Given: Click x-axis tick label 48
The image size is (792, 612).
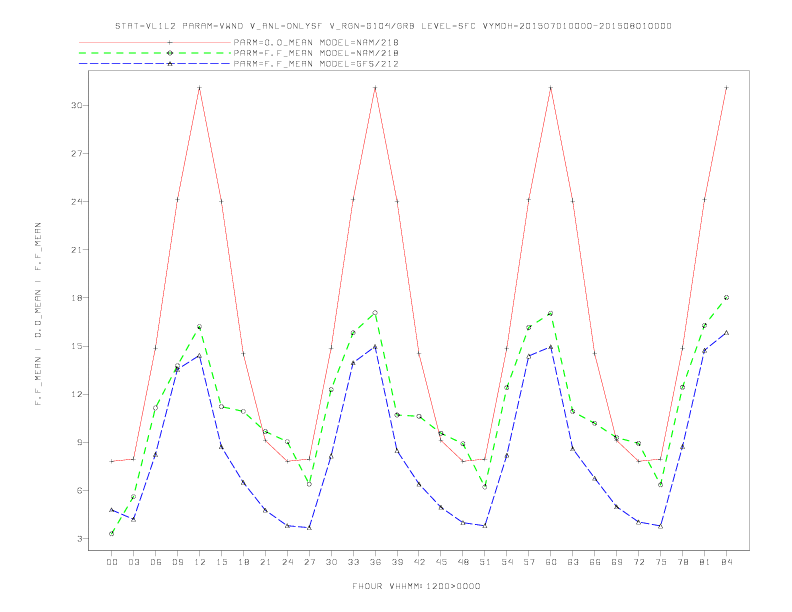Looking at the screenshot, I should (x=463, y=562).
